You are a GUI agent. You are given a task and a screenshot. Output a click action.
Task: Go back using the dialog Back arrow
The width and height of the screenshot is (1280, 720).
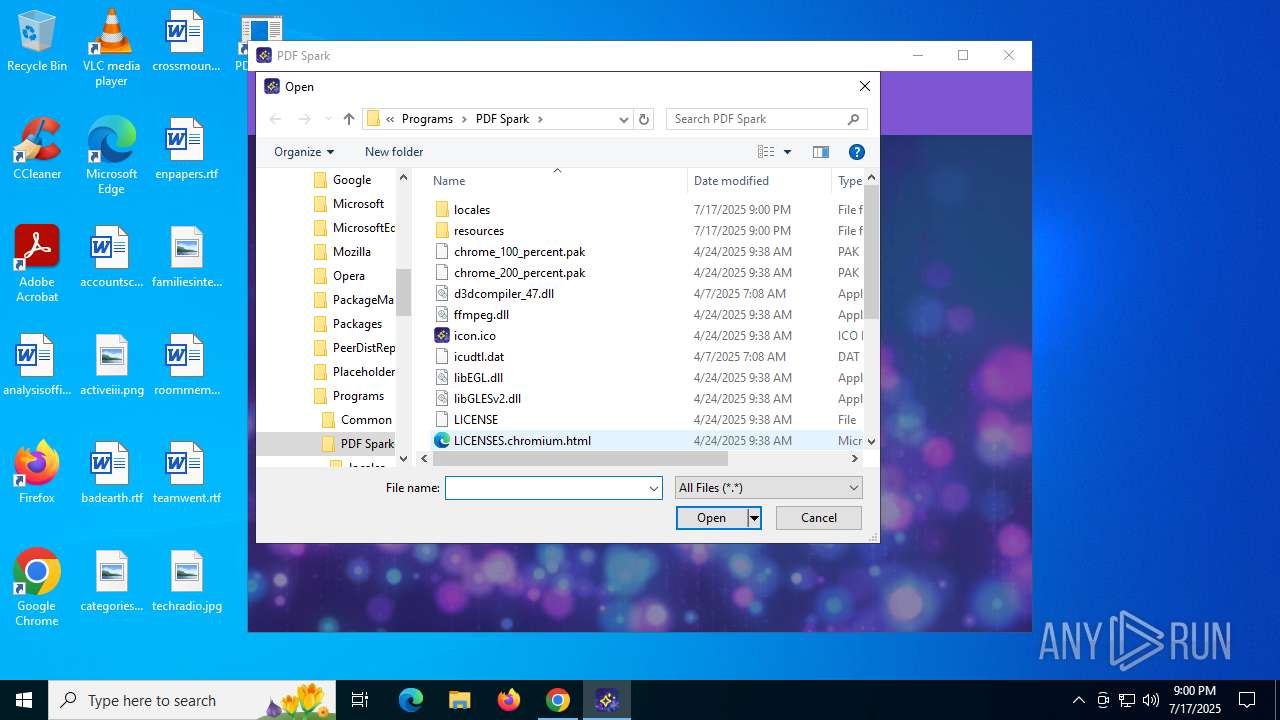[275, 119]
